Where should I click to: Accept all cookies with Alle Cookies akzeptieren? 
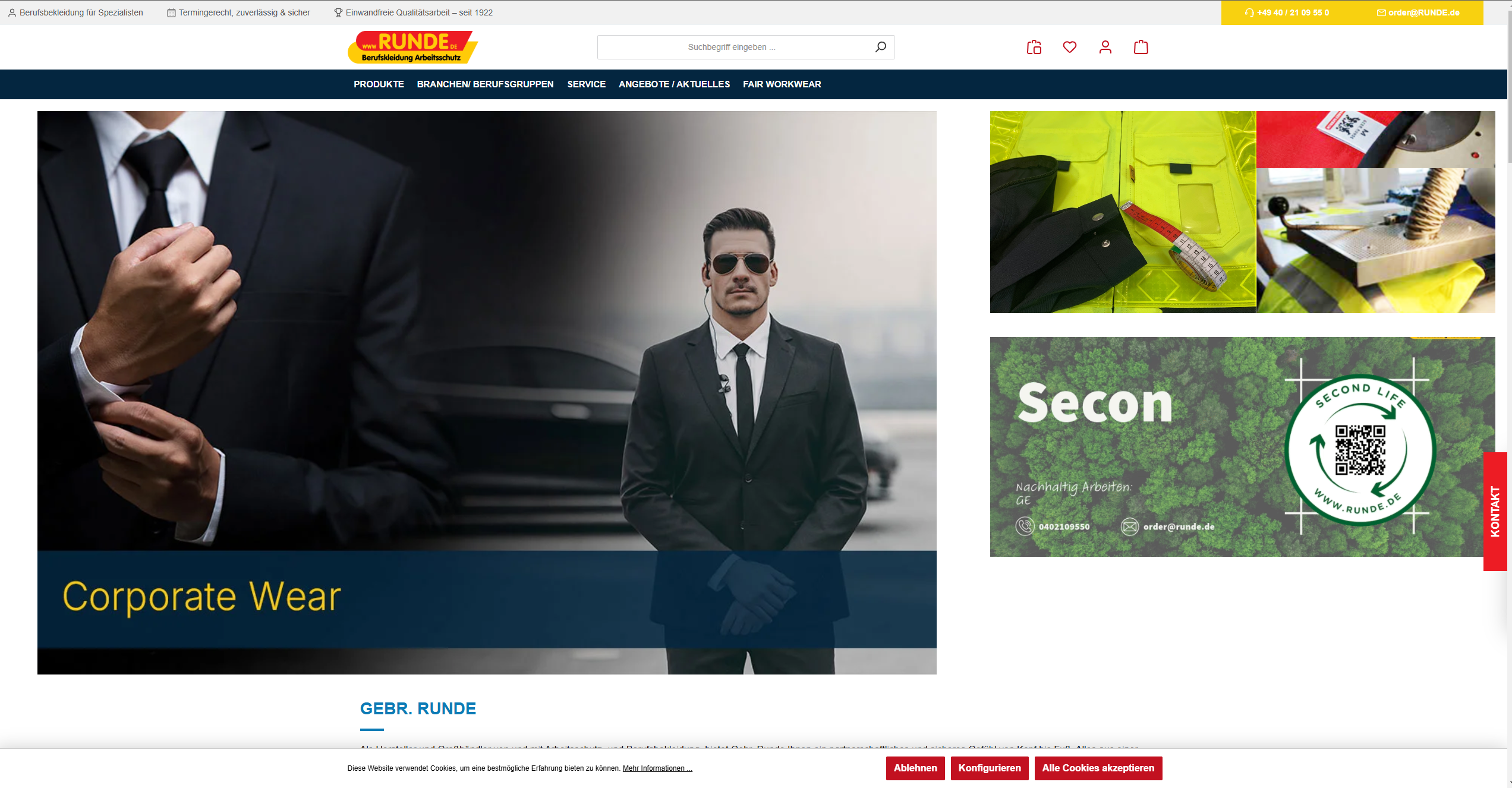[1098, 768]
